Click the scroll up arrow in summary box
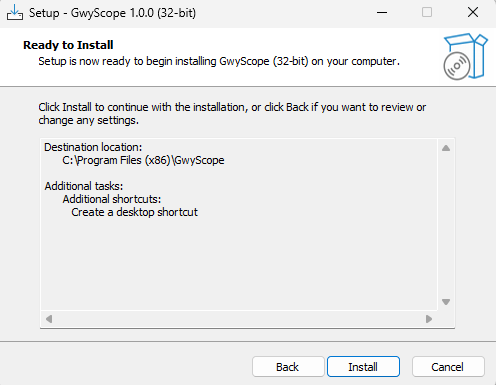 446,148
